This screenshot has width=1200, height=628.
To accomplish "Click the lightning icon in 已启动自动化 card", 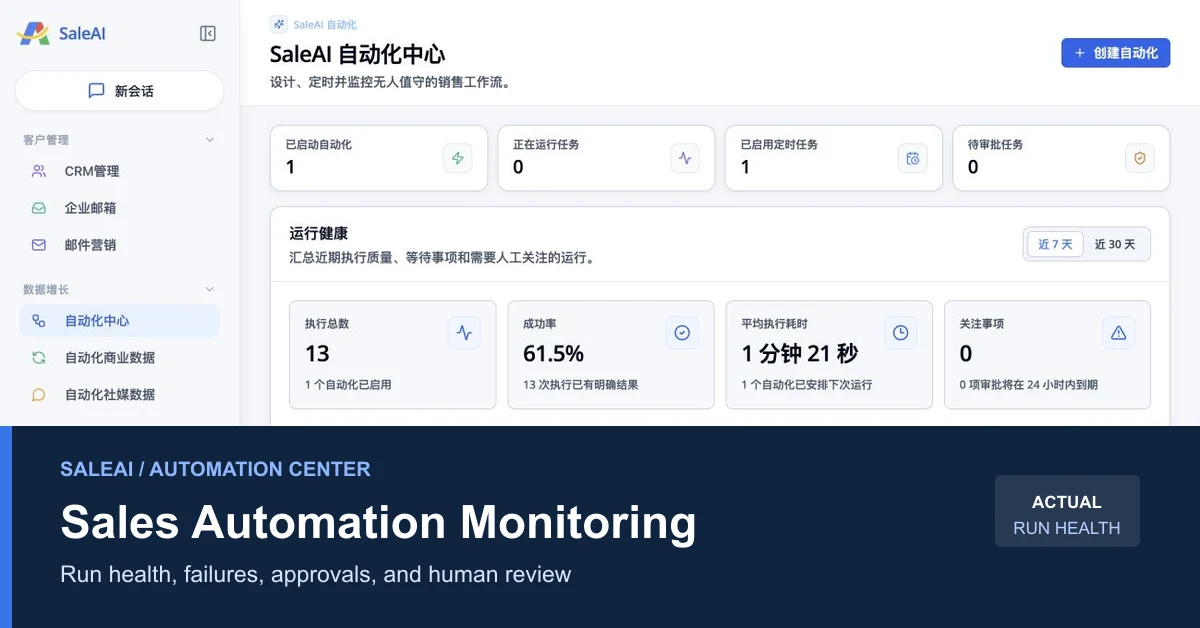I will [458, 158].
